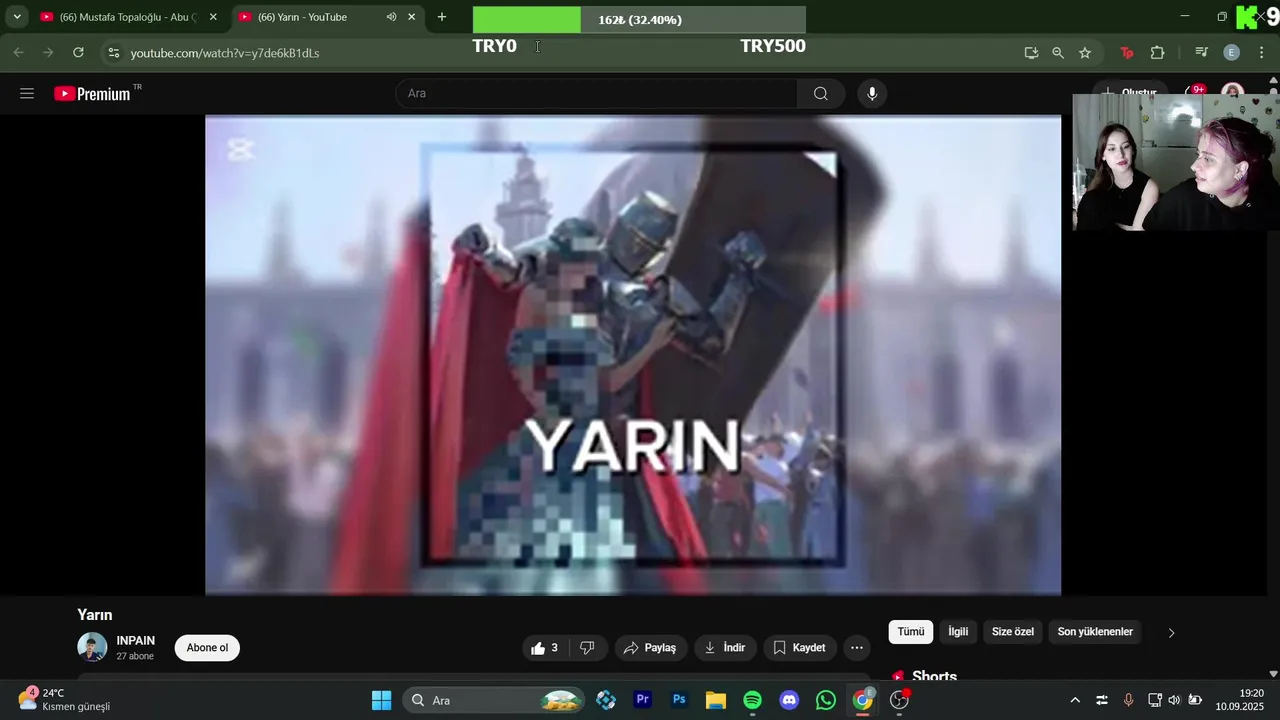Open INPAIN channel name link
The height and width of the screenshot is (720, 1280).
click(x=136, y=641)
